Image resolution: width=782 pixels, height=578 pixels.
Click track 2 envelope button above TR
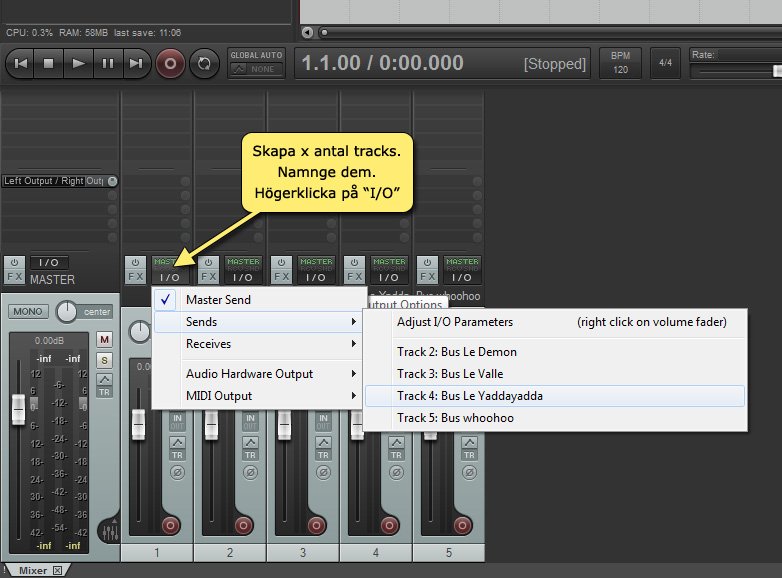tap(250, 442)
